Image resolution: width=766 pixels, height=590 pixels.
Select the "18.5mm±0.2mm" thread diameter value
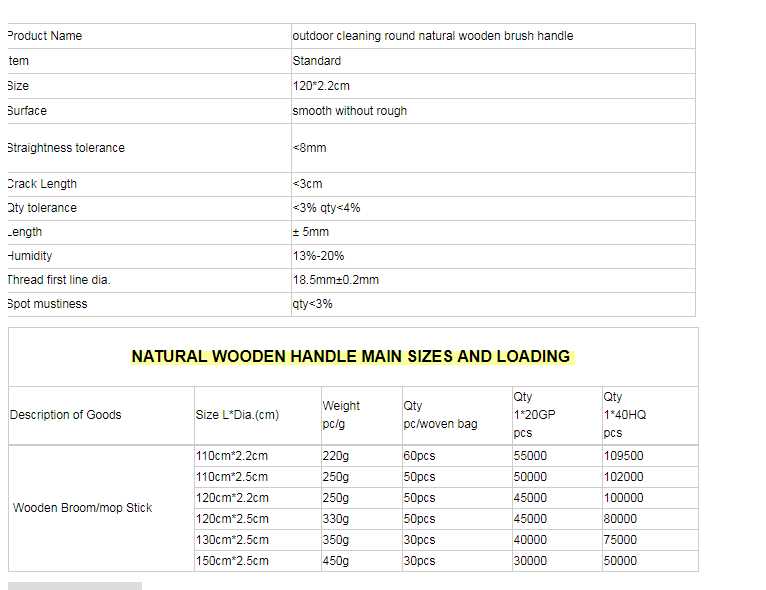pyautogui.click(x=335, y=280)
